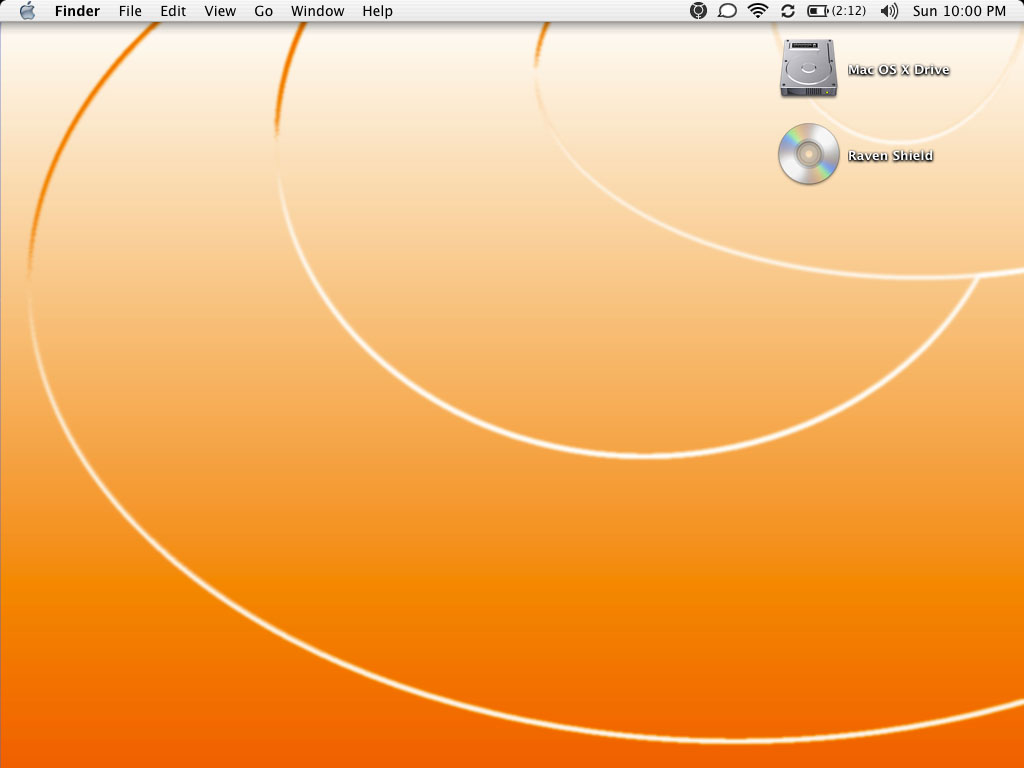Viewport: 1024px width, 768px height.
Task: Click the Sun 10:00 PM clock
Action: pyautogui.click(x=959, y=11)
